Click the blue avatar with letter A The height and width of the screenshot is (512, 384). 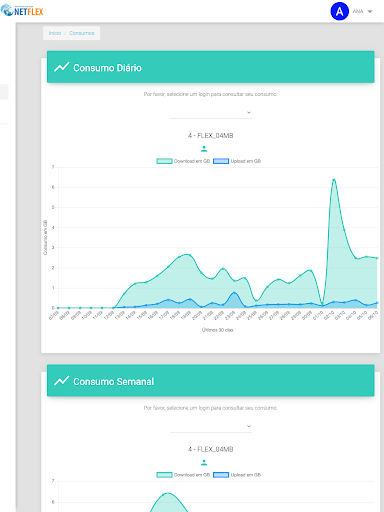339,11
